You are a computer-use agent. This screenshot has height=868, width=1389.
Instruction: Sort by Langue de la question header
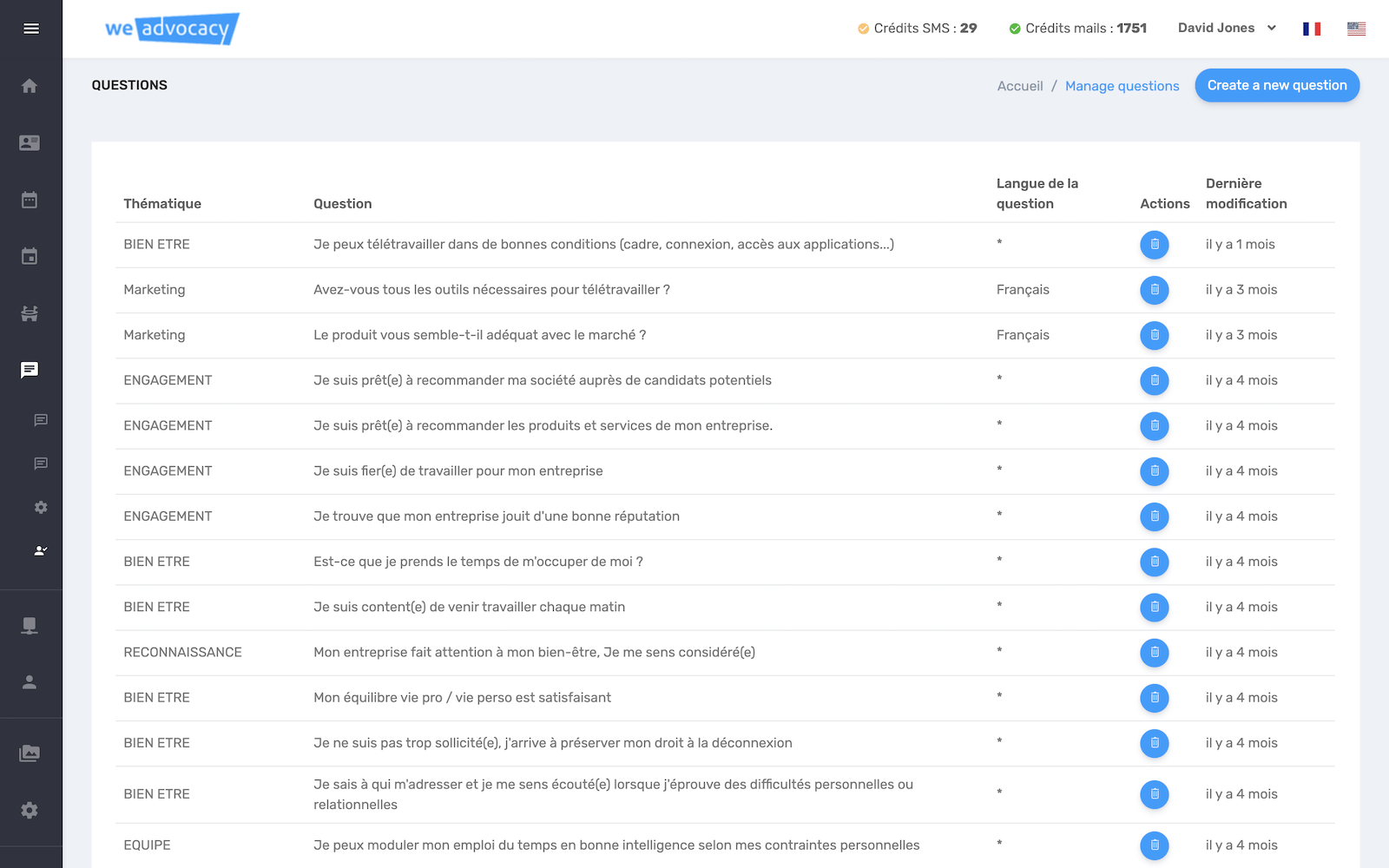point(1037,194)
